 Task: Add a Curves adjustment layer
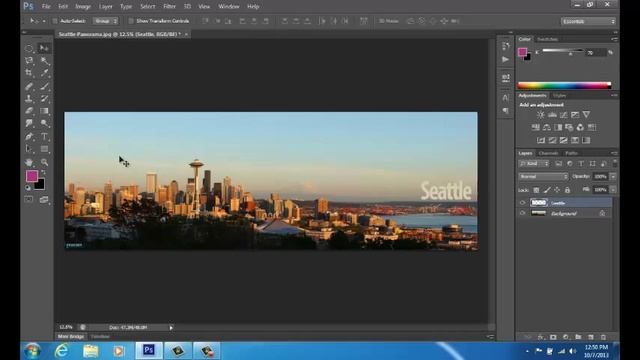pos(563,115)
